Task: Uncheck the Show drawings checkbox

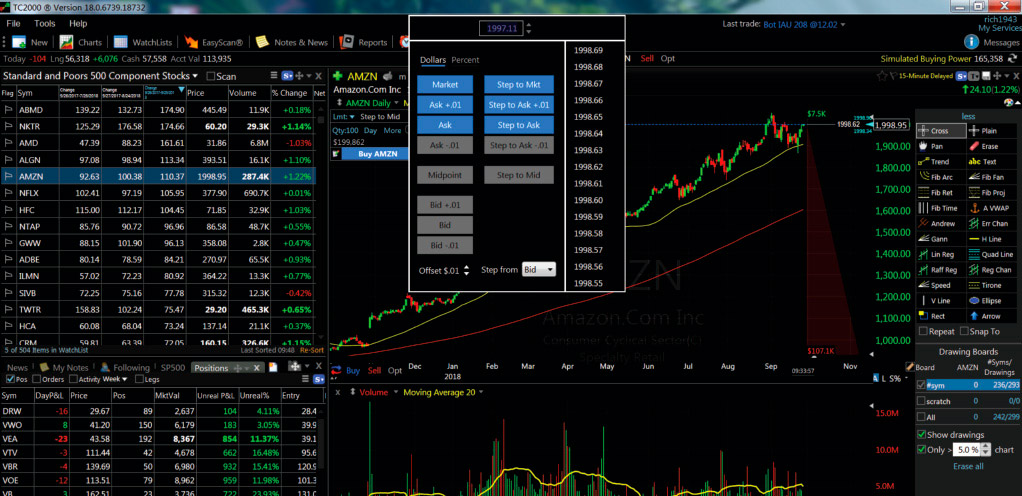Action: 922,434
